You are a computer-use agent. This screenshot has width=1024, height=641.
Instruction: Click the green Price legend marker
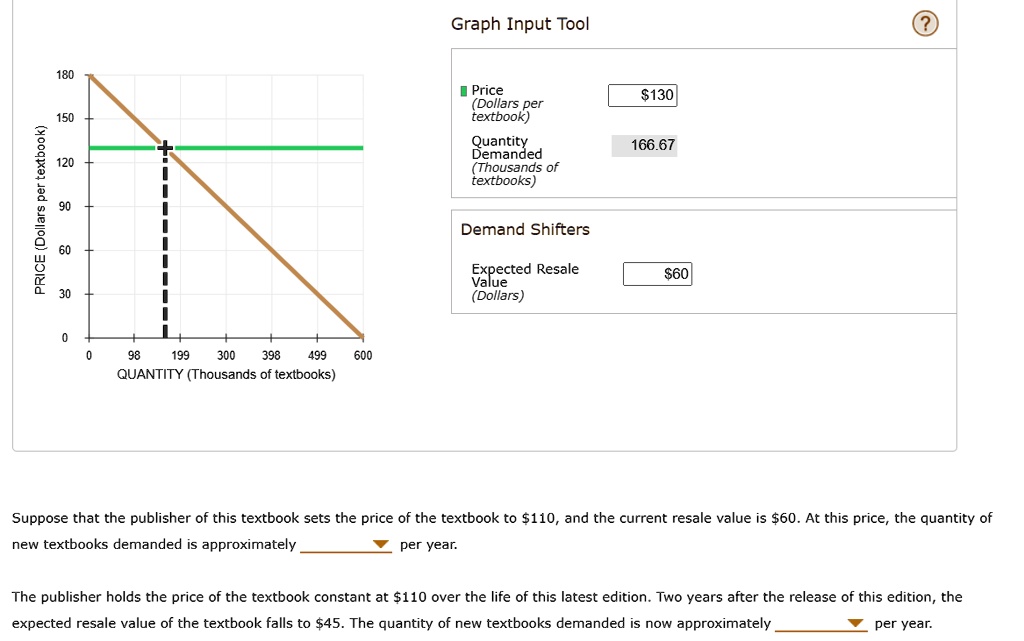(x=463, y=90)
